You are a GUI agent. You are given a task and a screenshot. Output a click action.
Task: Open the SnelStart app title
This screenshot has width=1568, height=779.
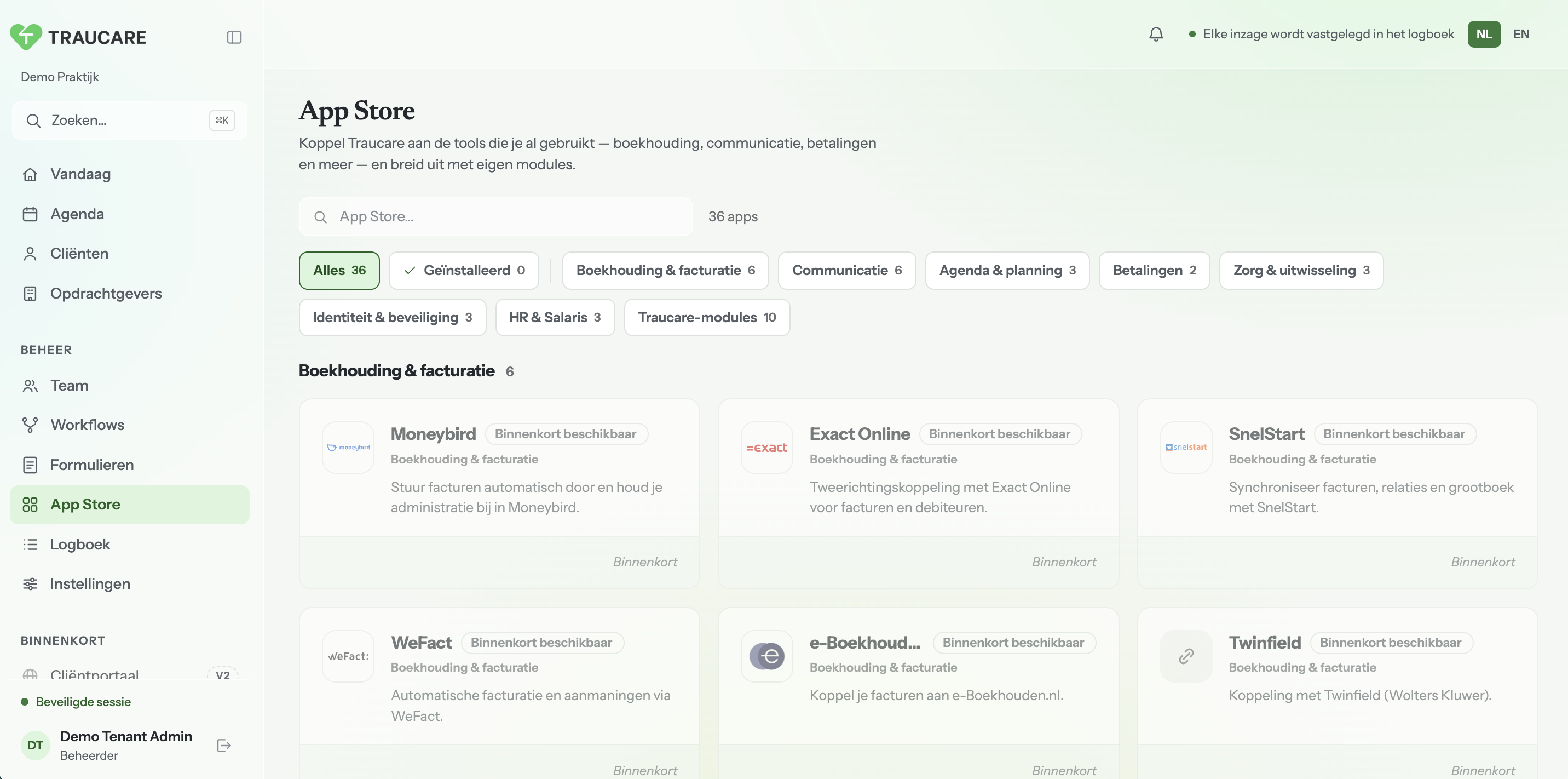point(1266,434)
